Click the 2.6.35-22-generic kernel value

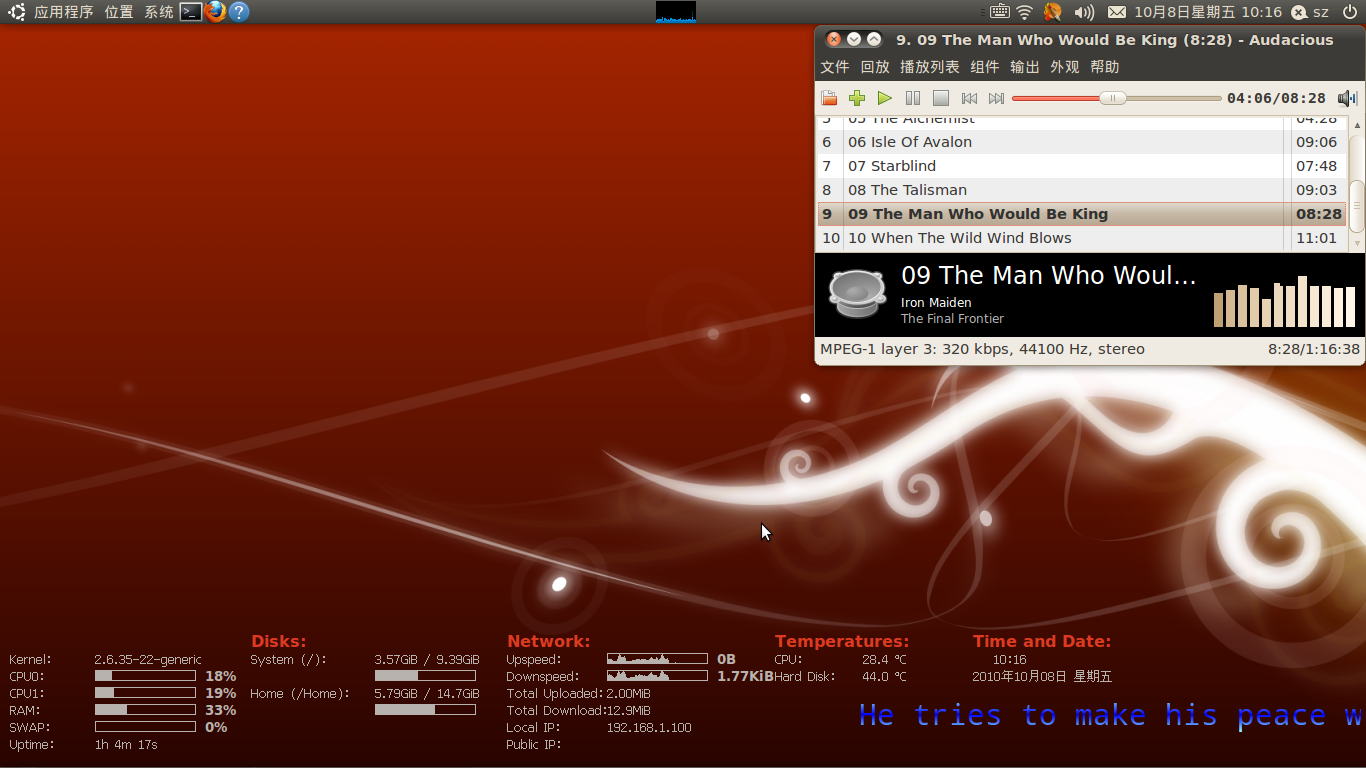pyautogui.click(x=148, y=660)
